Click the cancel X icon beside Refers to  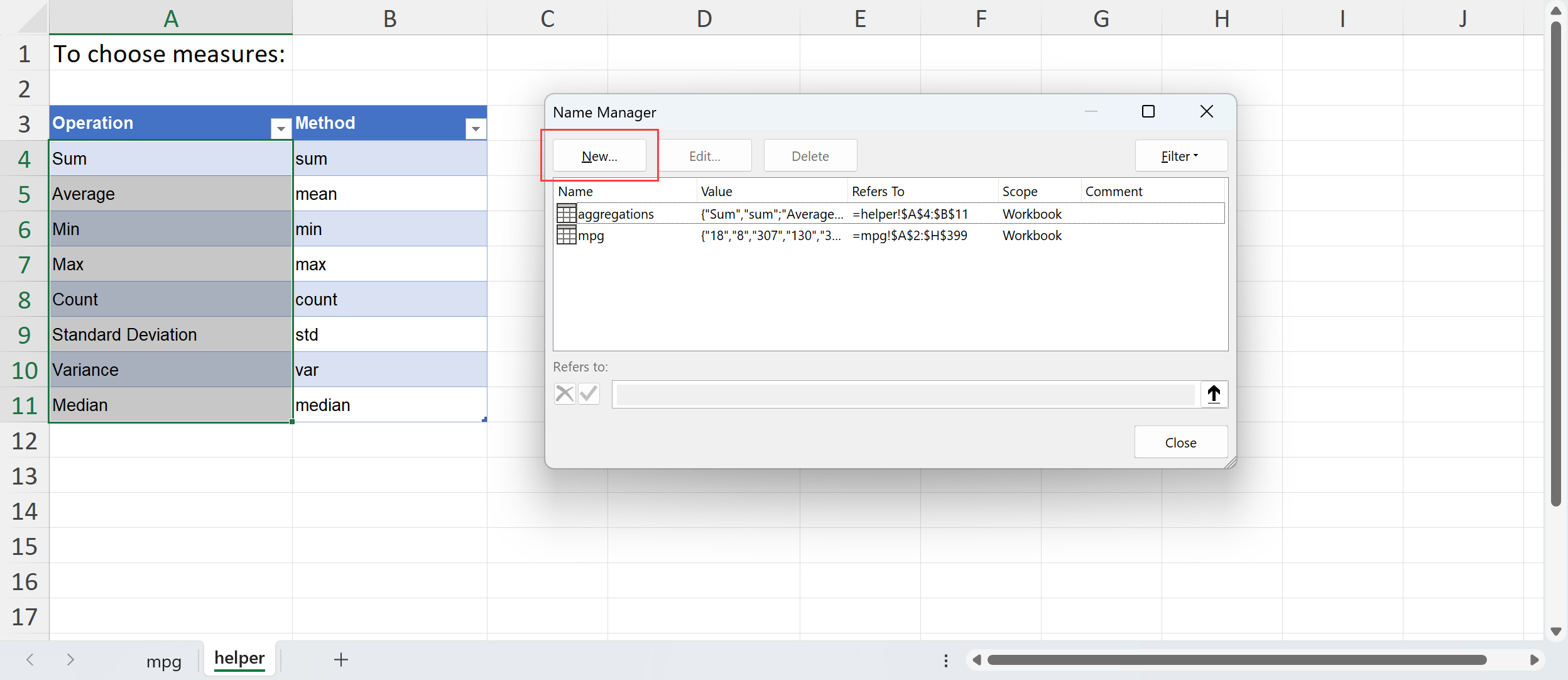(x=565, y=394)
